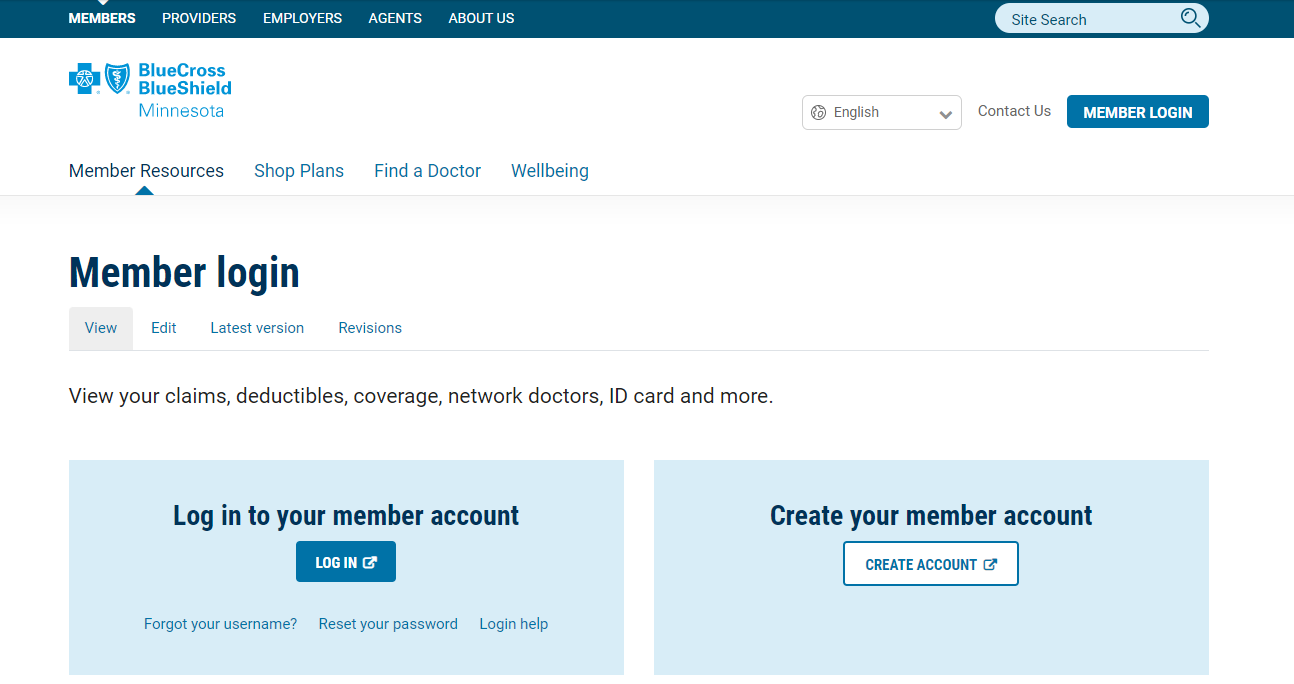The height and width of the screenshot is (684, 1294).
Task: Click the 'Create your member account' heading
Action: point(931,516)
